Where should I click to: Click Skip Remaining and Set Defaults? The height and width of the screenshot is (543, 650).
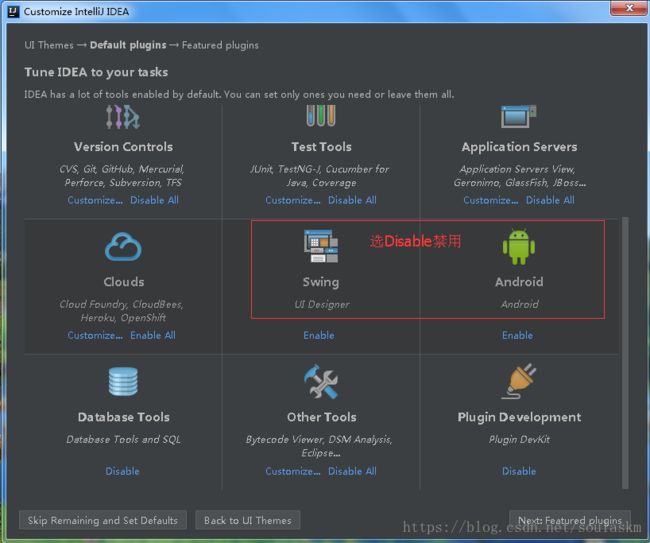[x=103, y=520]
